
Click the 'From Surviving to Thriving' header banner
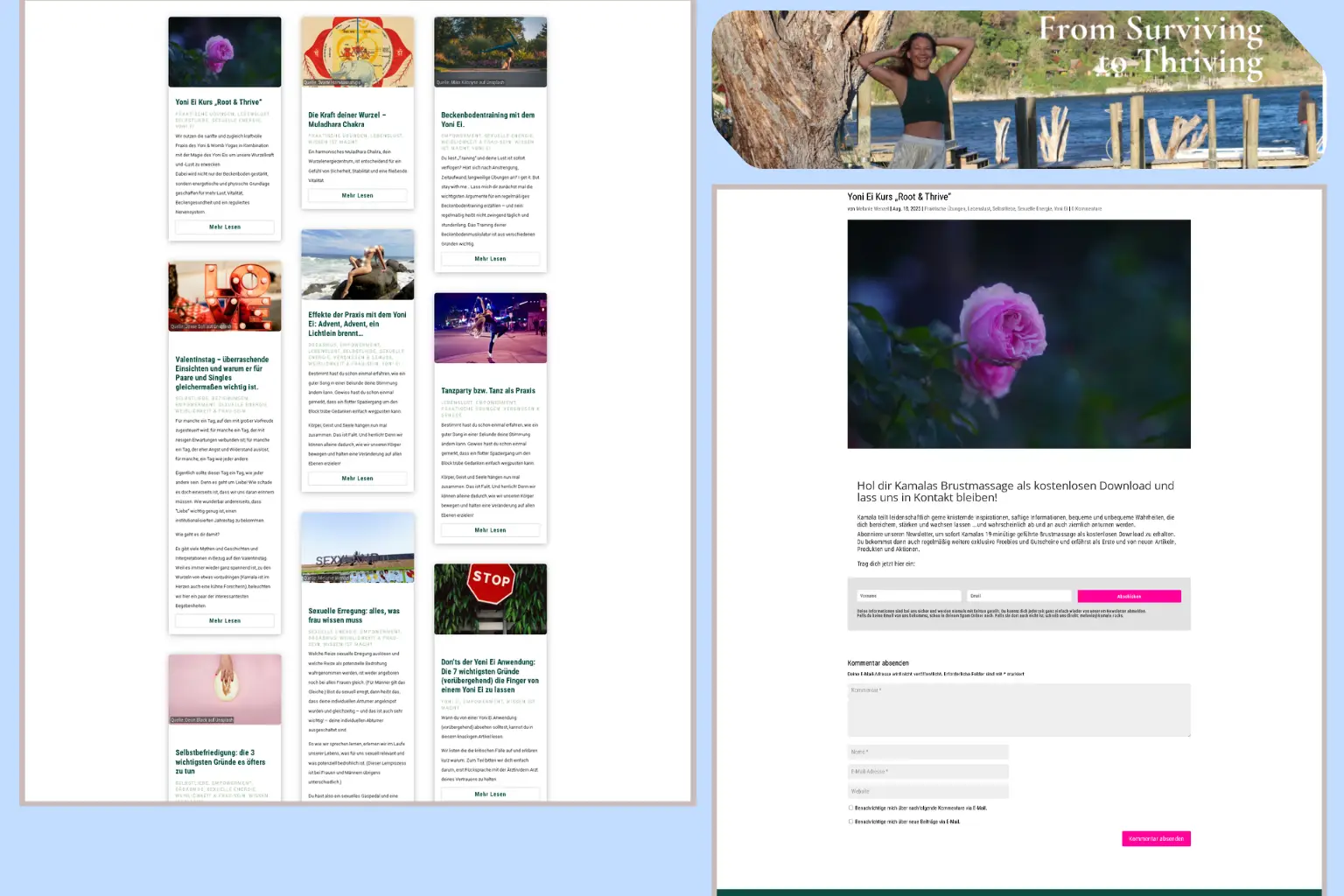(1018, 89)
